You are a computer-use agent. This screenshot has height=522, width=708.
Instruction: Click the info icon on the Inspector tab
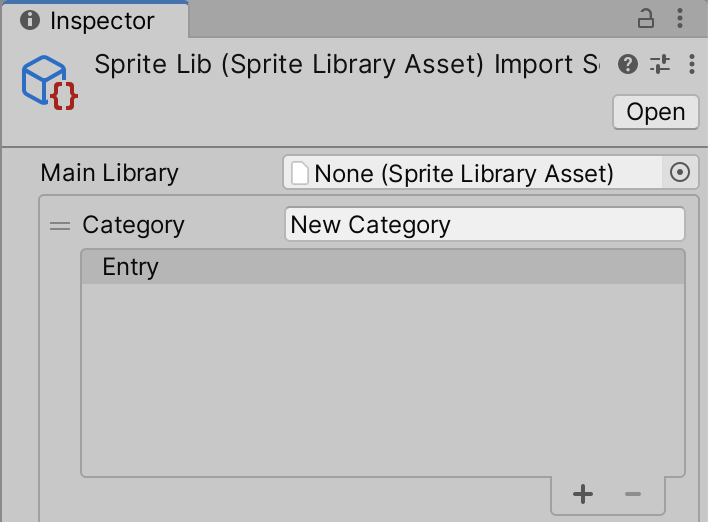click(30, 20)
